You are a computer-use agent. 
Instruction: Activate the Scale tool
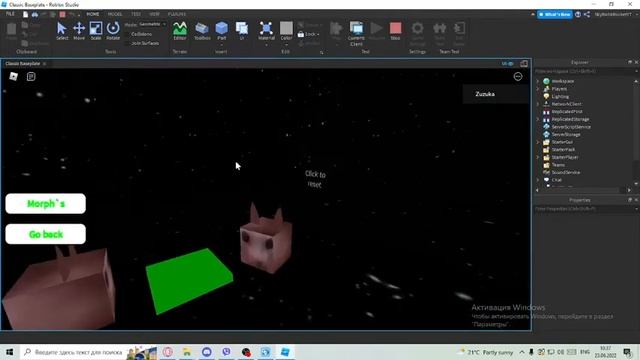[x=96, y=31]
